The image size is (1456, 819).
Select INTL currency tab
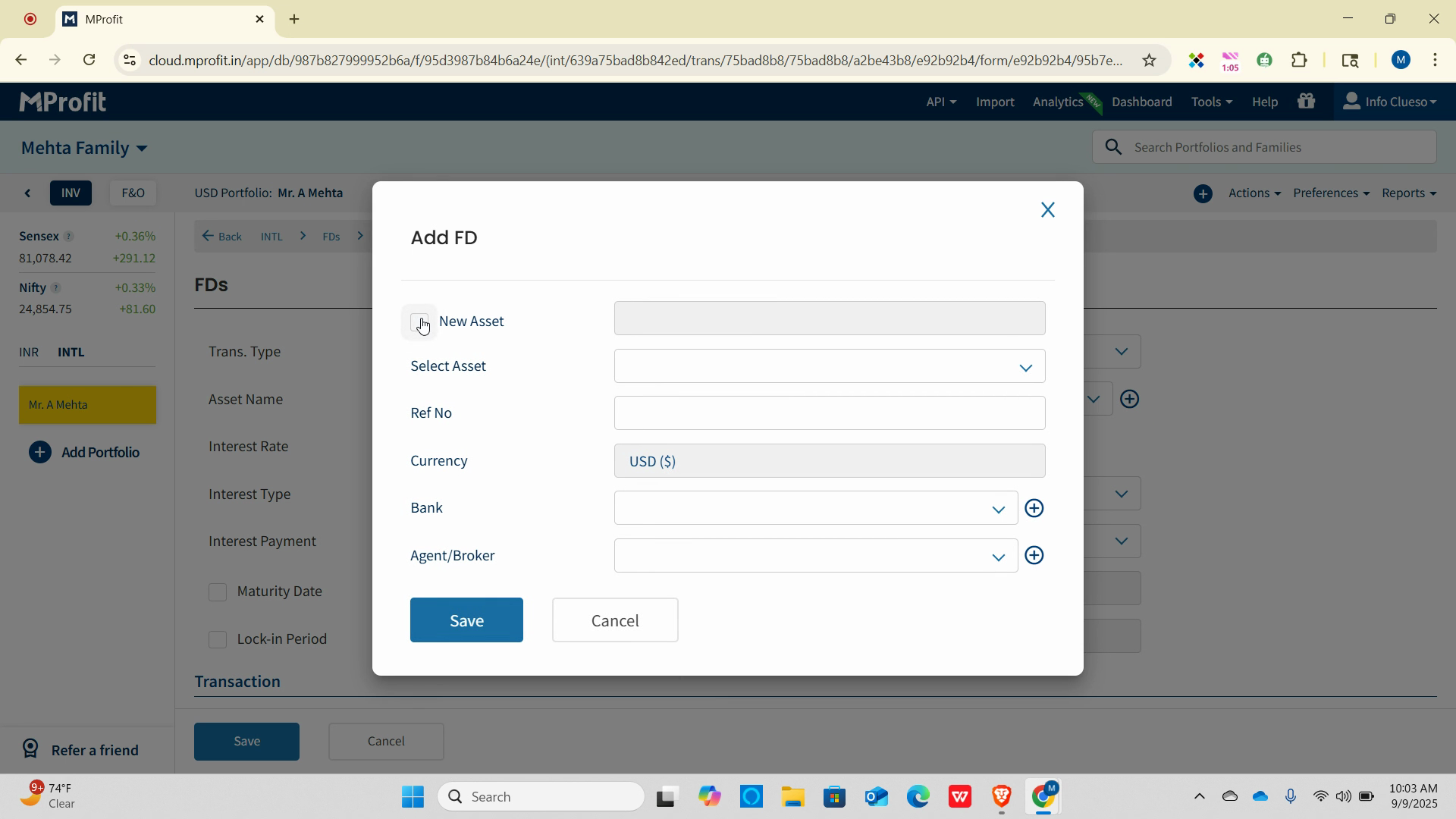click(x=71, y=353)
